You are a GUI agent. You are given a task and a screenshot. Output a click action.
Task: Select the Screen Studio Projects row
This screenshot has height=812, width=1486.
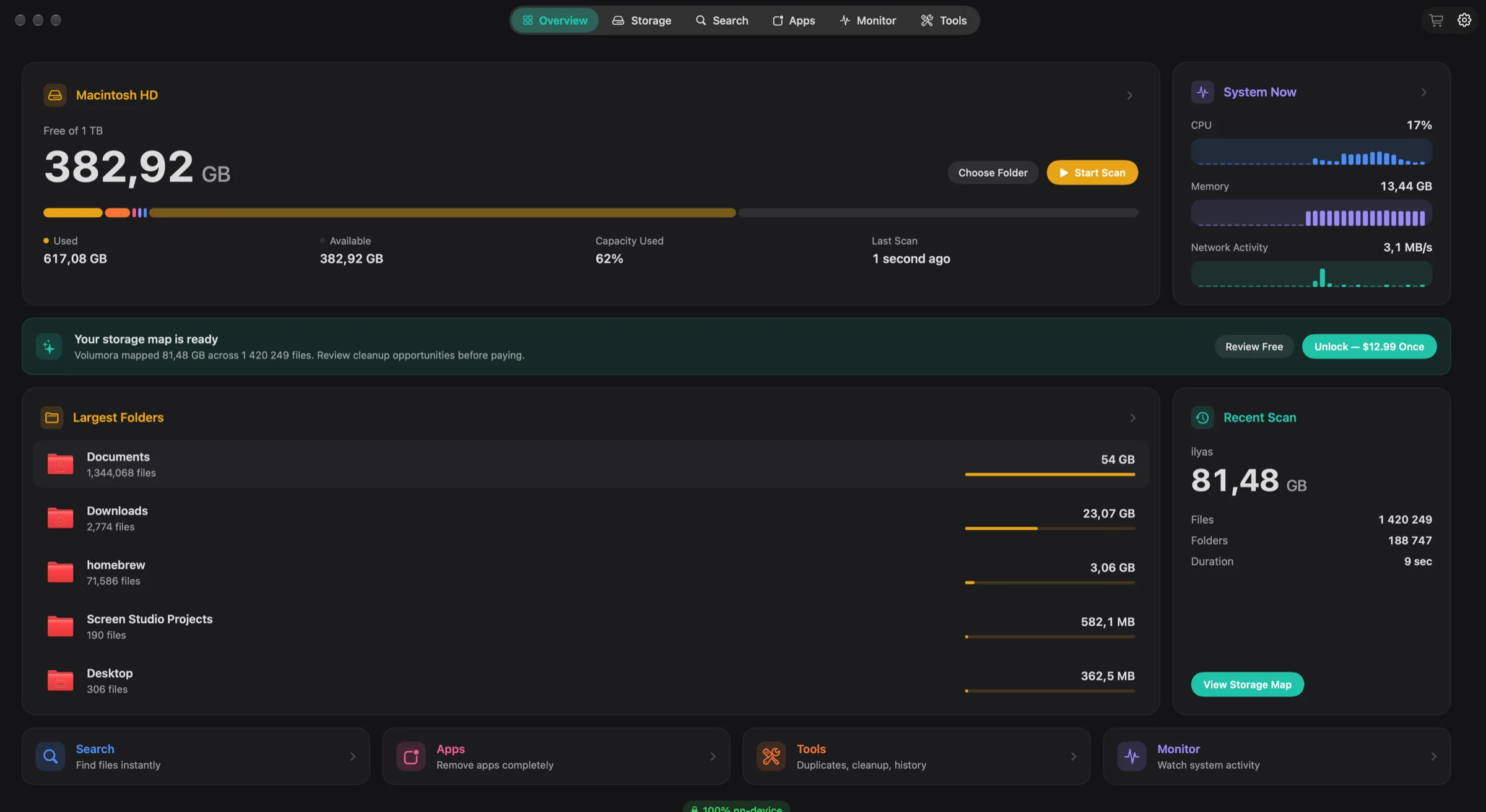[591, 626]
